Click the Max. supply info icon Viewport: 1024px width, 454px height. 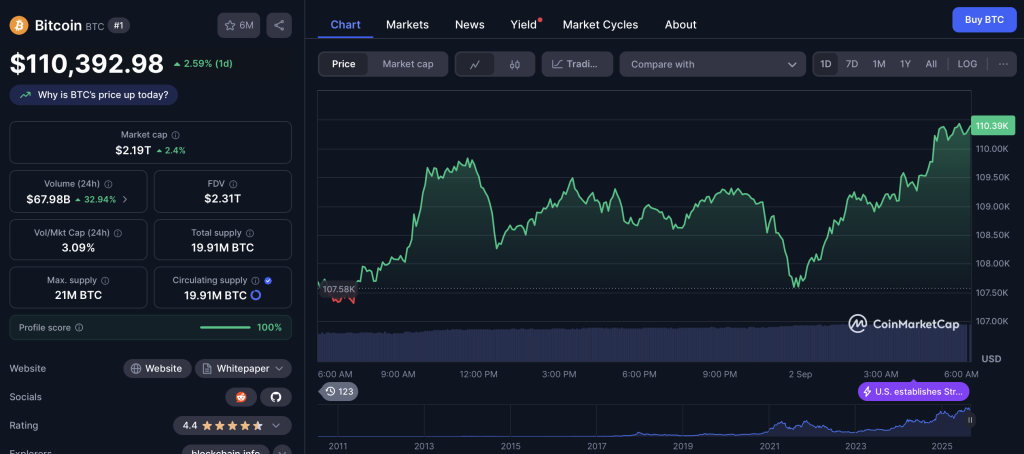(x=105, y=280)
